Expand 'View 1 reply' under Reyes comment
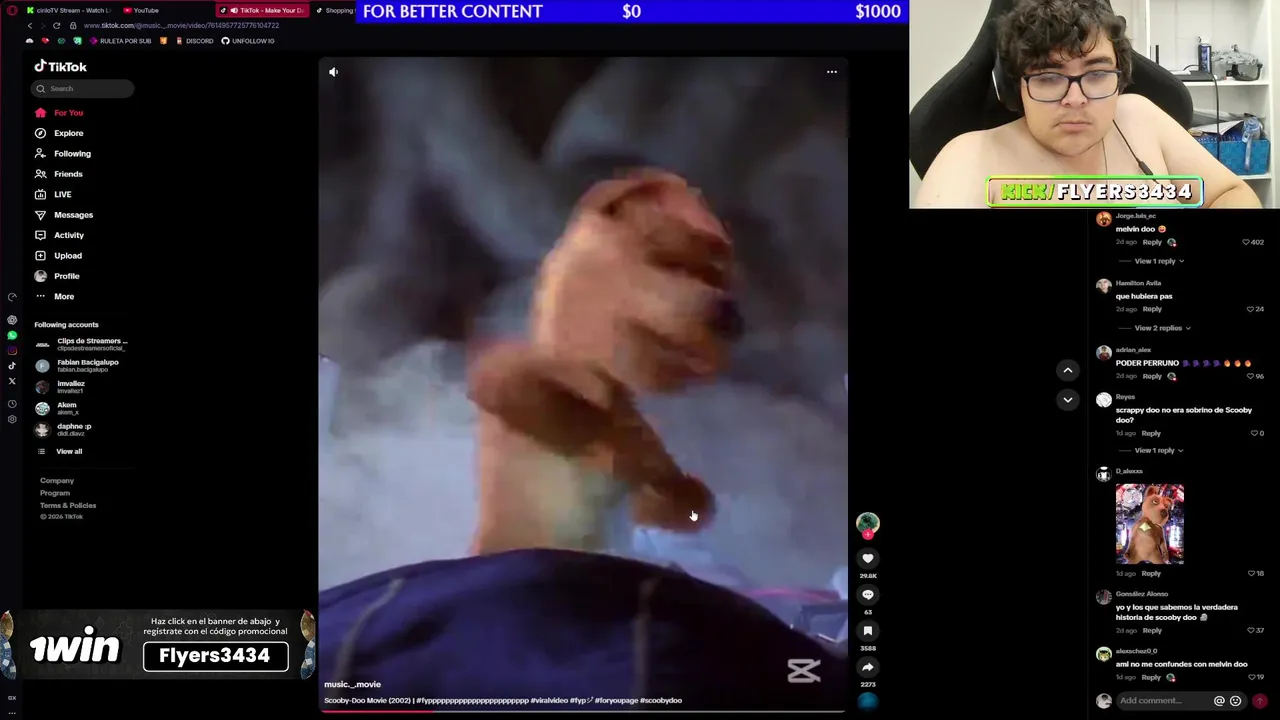 point(1159,450)
